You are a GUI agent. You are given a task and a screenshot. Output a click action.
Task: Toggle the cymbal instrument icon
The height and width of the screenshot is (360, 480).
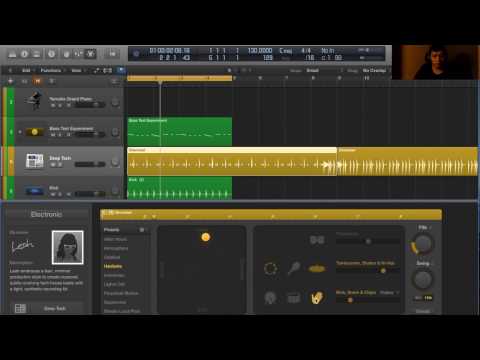317,268
